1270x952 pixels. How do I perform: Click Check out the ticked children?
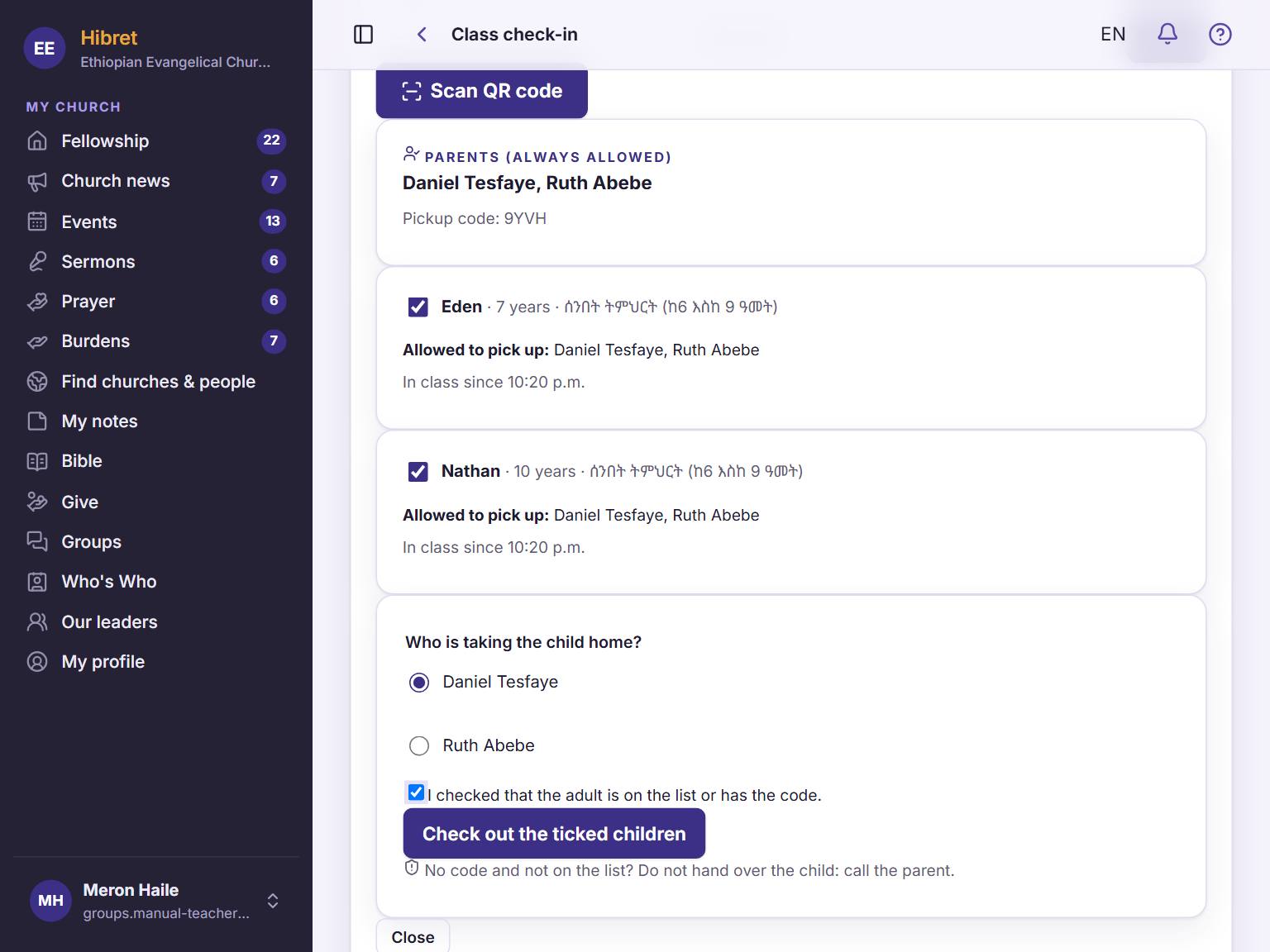(554, 833)
